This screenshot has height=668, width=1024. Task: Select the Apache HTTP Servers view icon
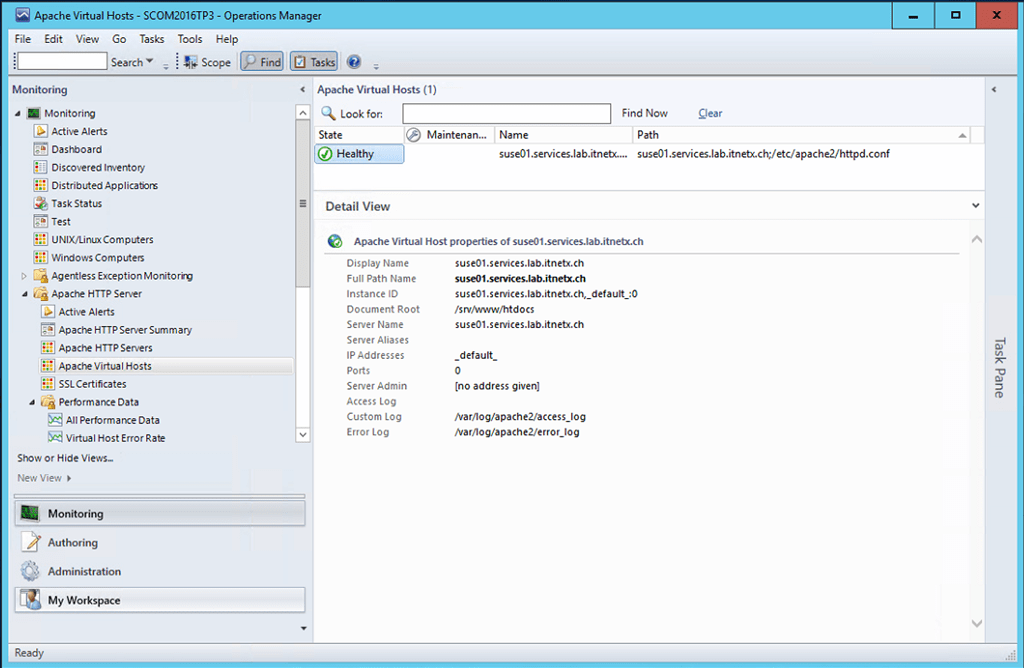point(48,348)
